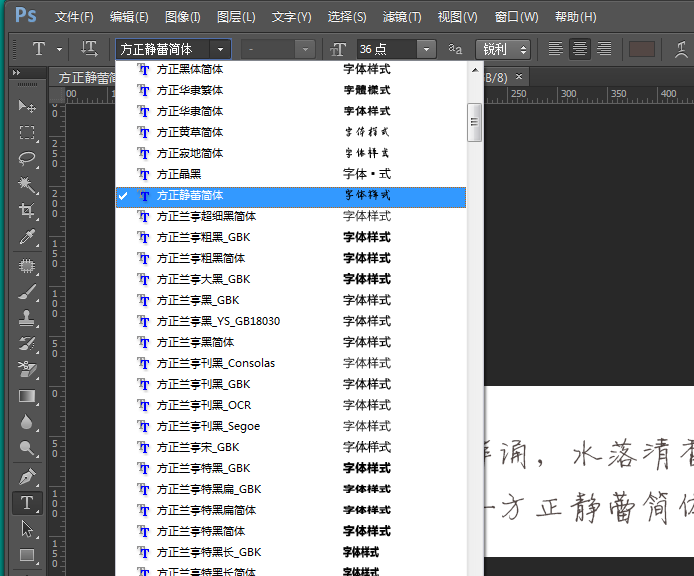This screenshot has height=576, width=694.
Task: Open the Type tool preset picker arrow
Action: 59,49
